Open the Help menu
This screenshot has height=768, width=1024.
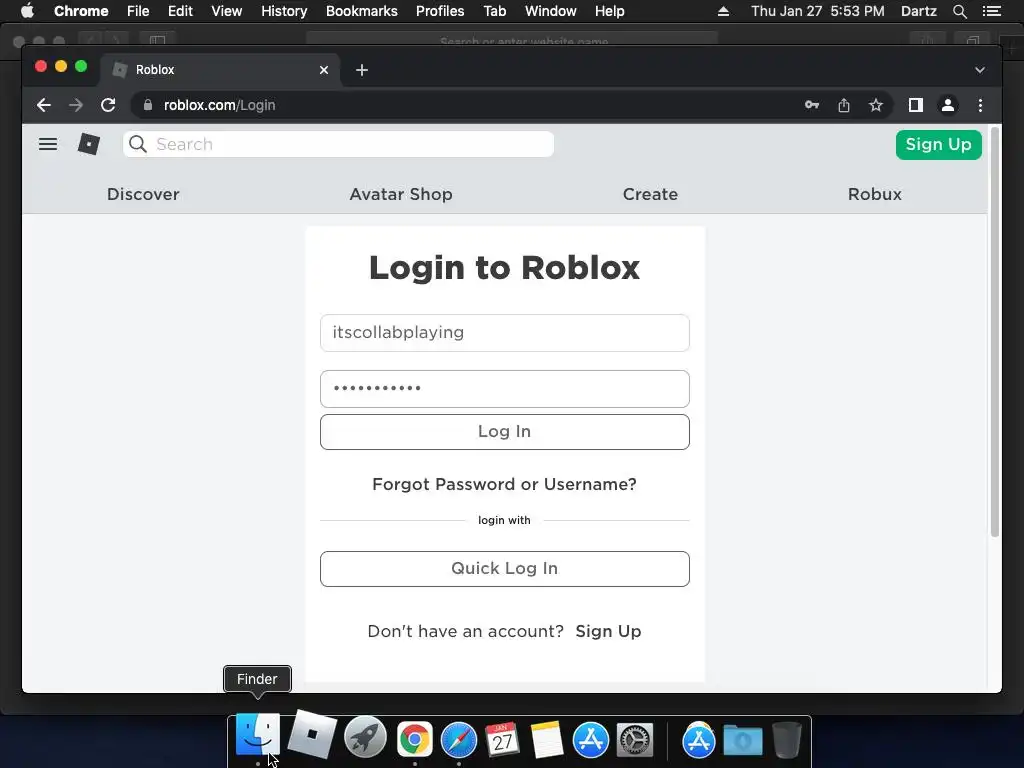(x=609, y=11)
